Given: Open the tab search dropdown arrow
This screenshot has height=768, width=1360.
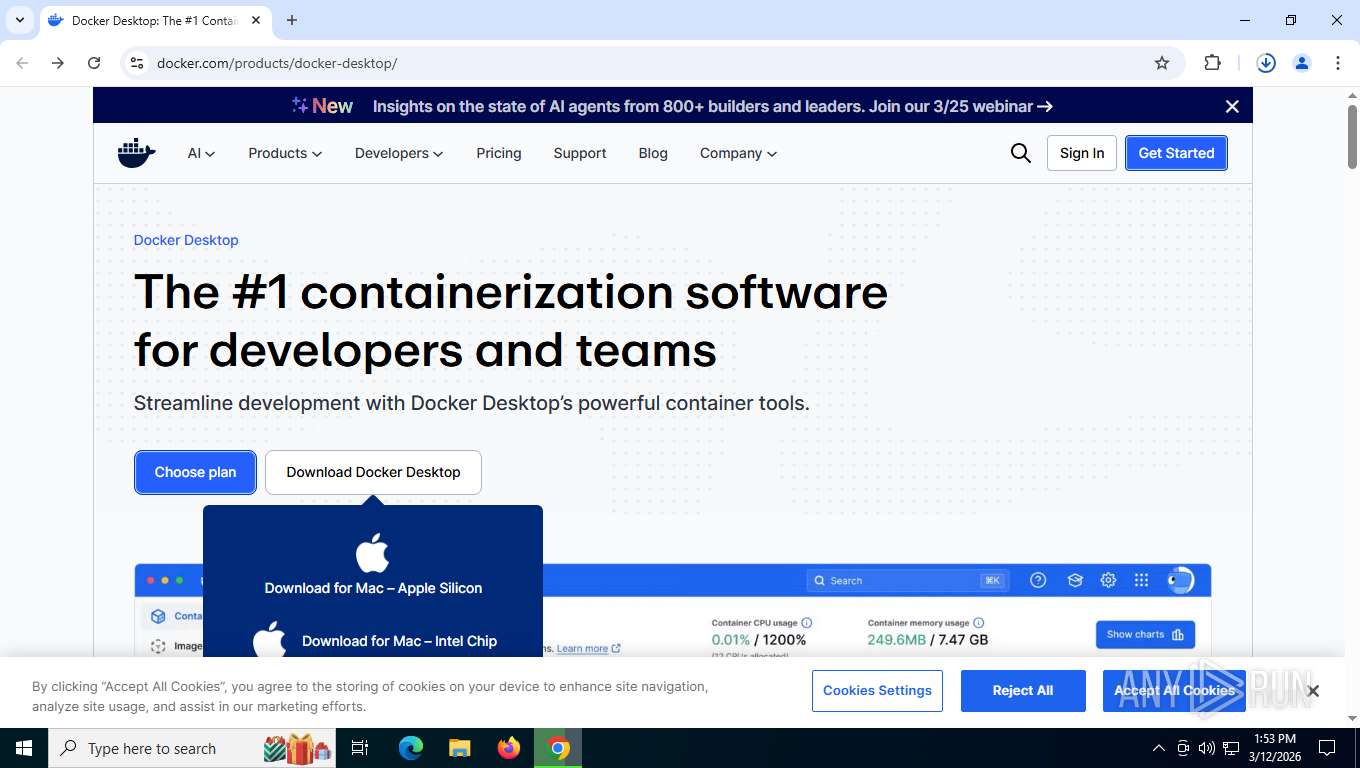Looking at the screenshot, I should (19, 20).
